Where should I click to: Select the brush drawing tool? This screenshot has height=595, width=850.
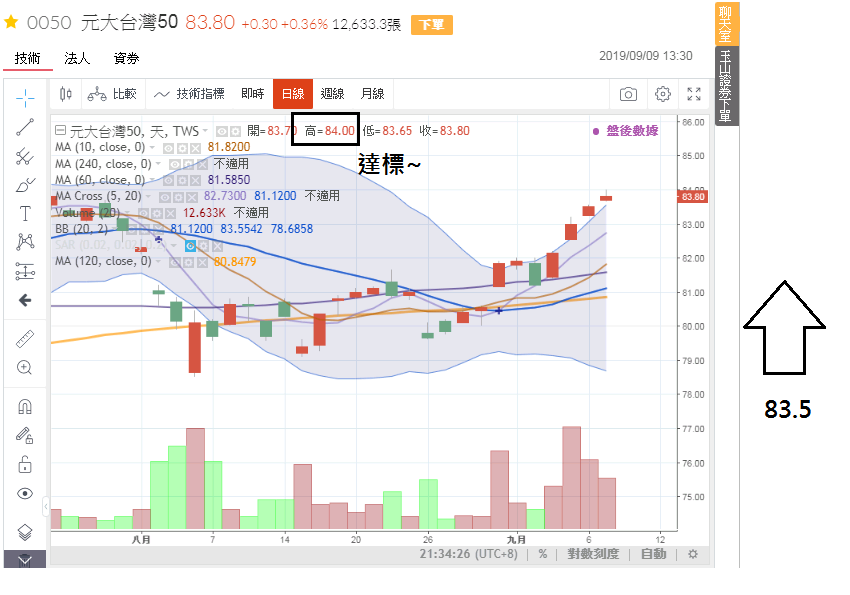click(x=25, y=185)
